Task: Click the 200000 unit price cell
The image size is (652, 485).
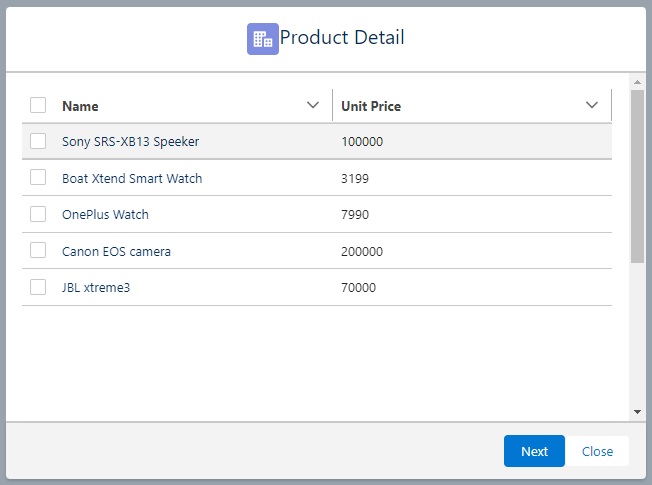Action: click(x=362, y=251)
